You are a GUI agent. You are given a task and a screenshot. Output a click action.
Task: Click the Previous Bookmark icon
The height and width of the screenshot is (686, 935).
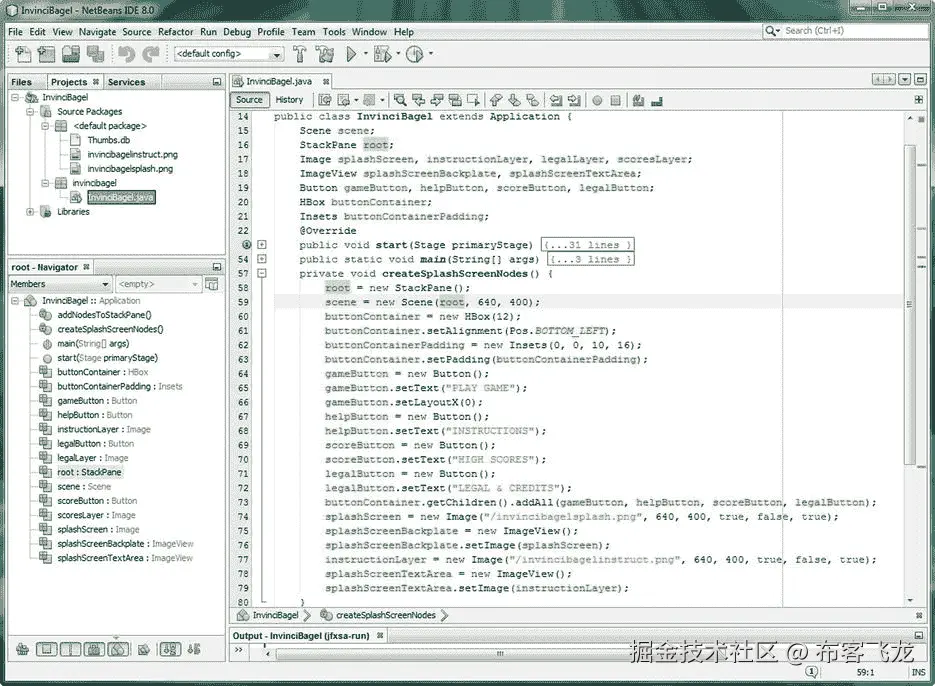point(496,100)
